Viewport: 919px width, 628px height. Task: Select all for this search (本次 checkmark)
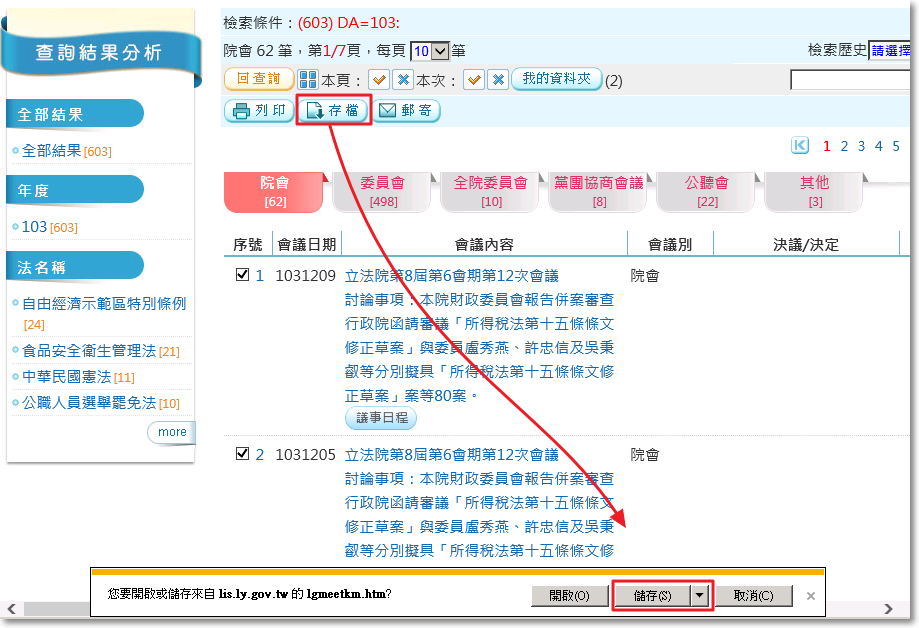[x=474, y=80]
